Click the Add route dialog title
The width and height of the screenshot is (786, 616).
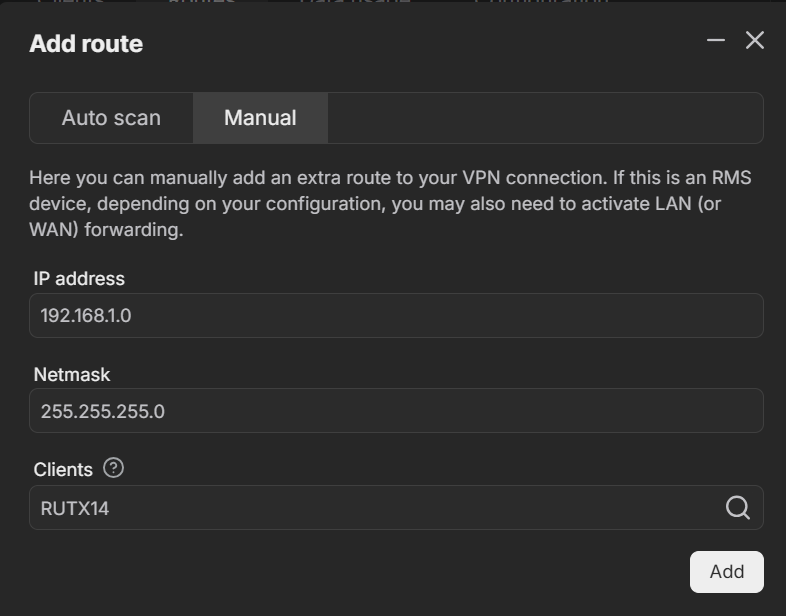(x=86, y=44)
